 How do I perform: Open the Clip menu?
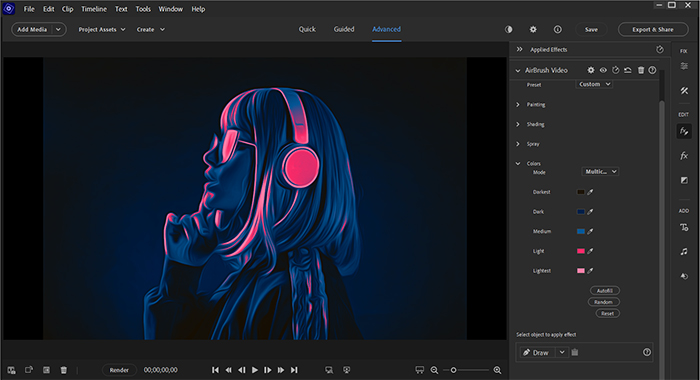click(67, 9)
